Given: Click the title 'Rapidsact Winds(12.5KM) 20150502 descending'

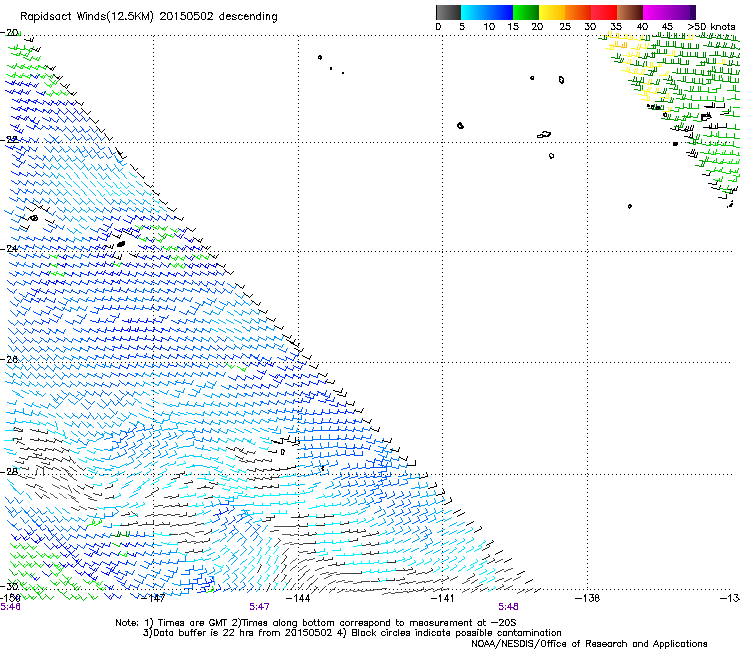Looking at the screenshot, I should point(149,17).
